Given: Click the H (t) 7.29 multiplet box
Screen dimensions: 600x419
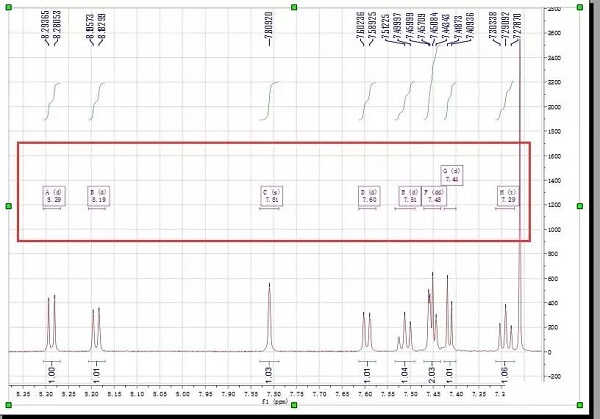Looking at the screenshot, I should pyautogui.click(x=508, y=196).
